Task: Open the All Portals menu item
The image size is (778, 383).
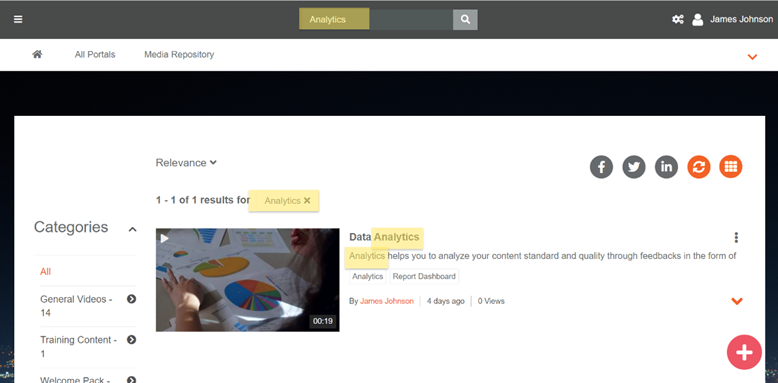Action: coord(95,55)
